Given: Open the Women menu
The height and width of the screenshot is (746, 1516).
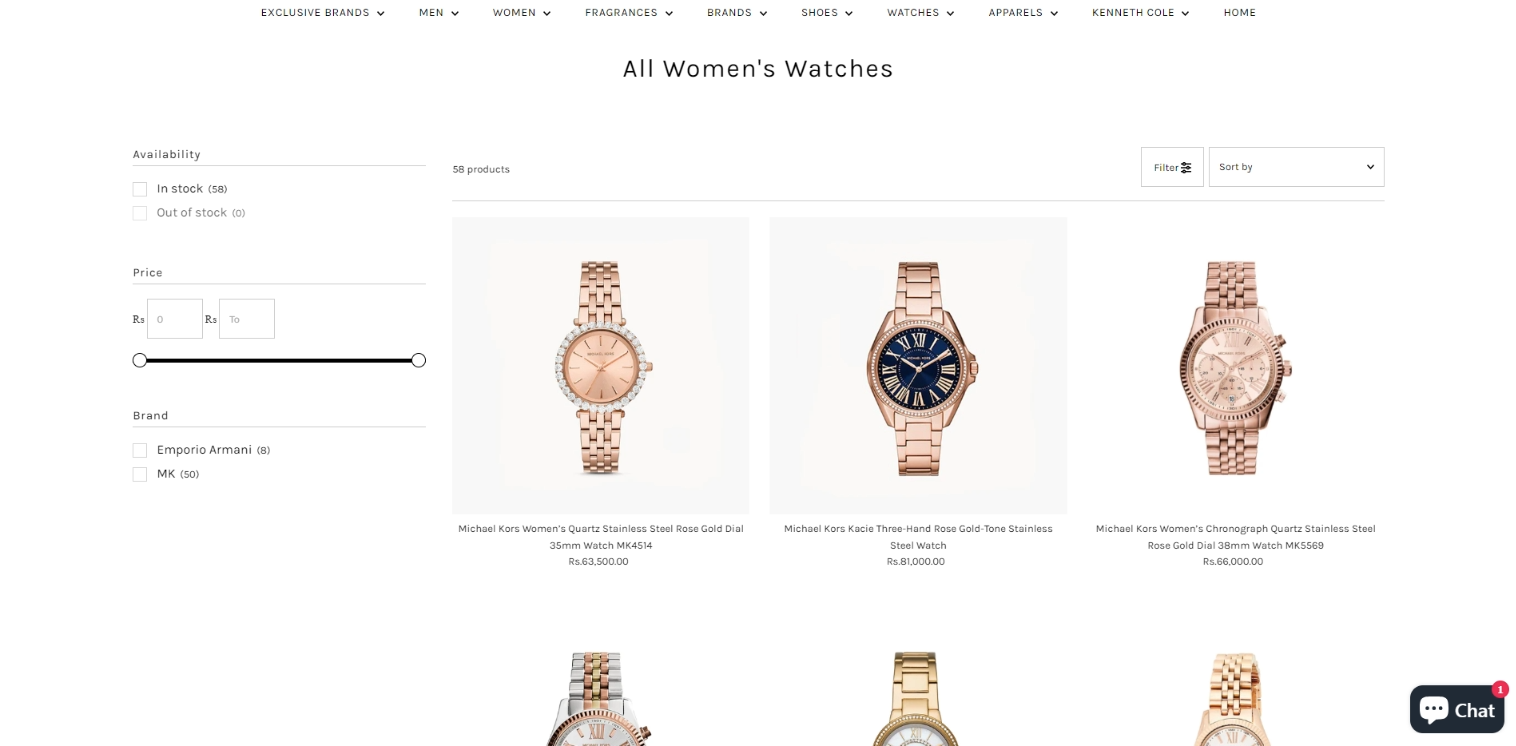Looking at the screenshot, I should tap(521, 13).
